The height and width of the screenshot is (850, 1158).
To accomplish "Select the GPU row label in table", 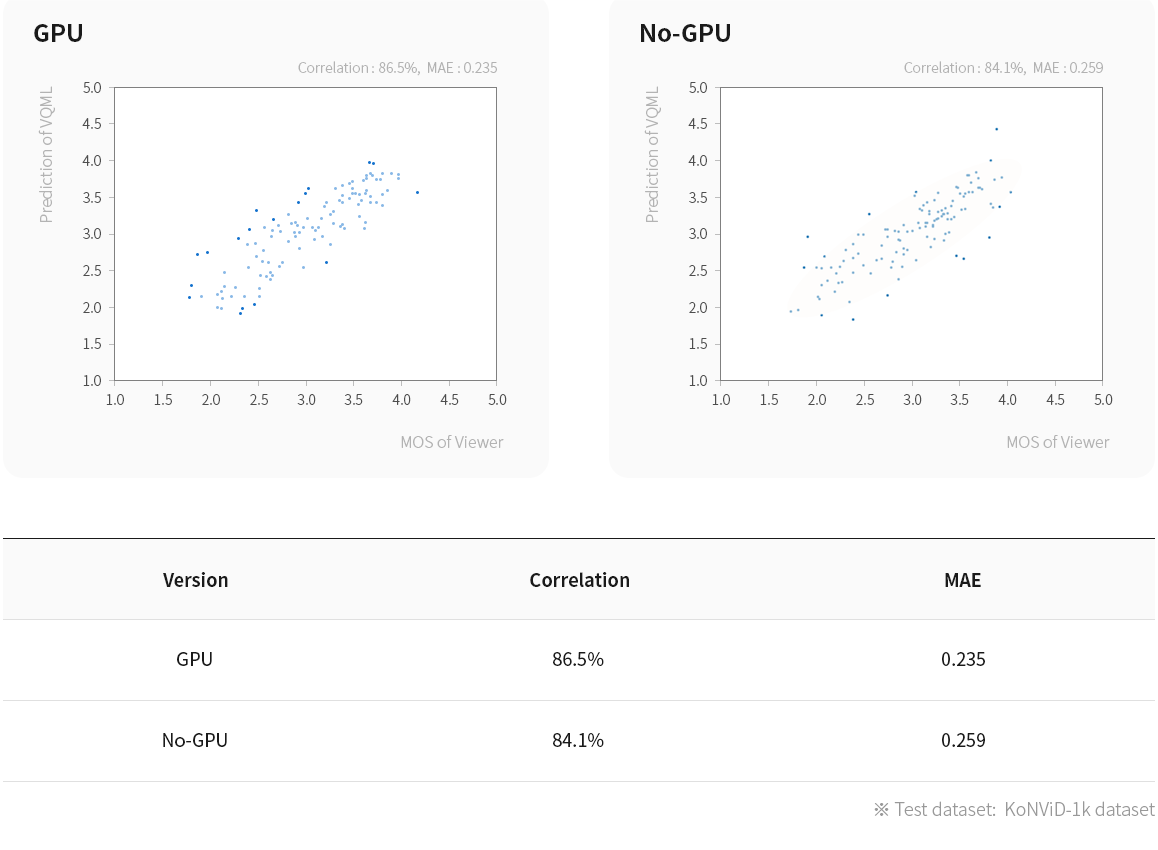I will click(x=195, y=659).
